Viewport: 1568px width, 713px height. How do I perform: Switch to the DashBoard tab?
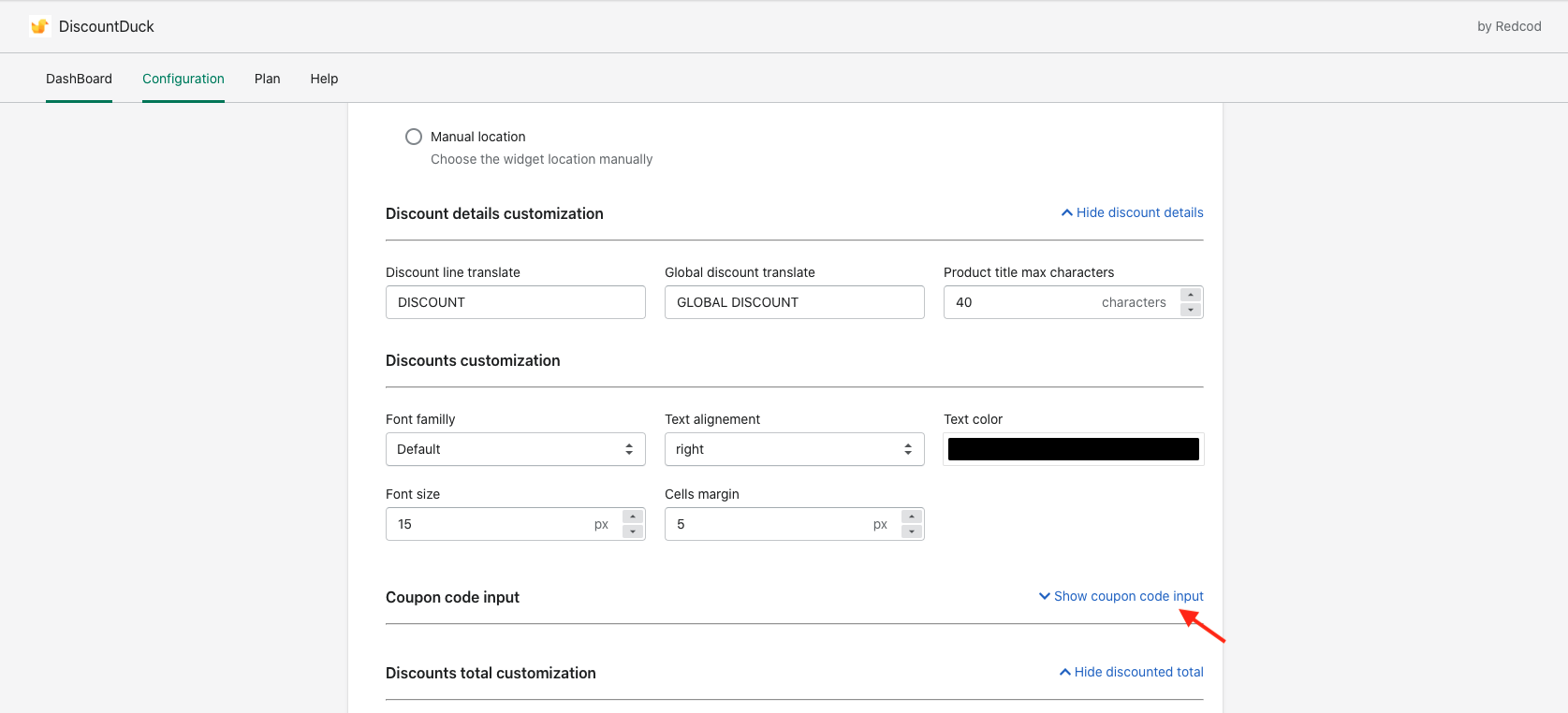coord(79,79)
